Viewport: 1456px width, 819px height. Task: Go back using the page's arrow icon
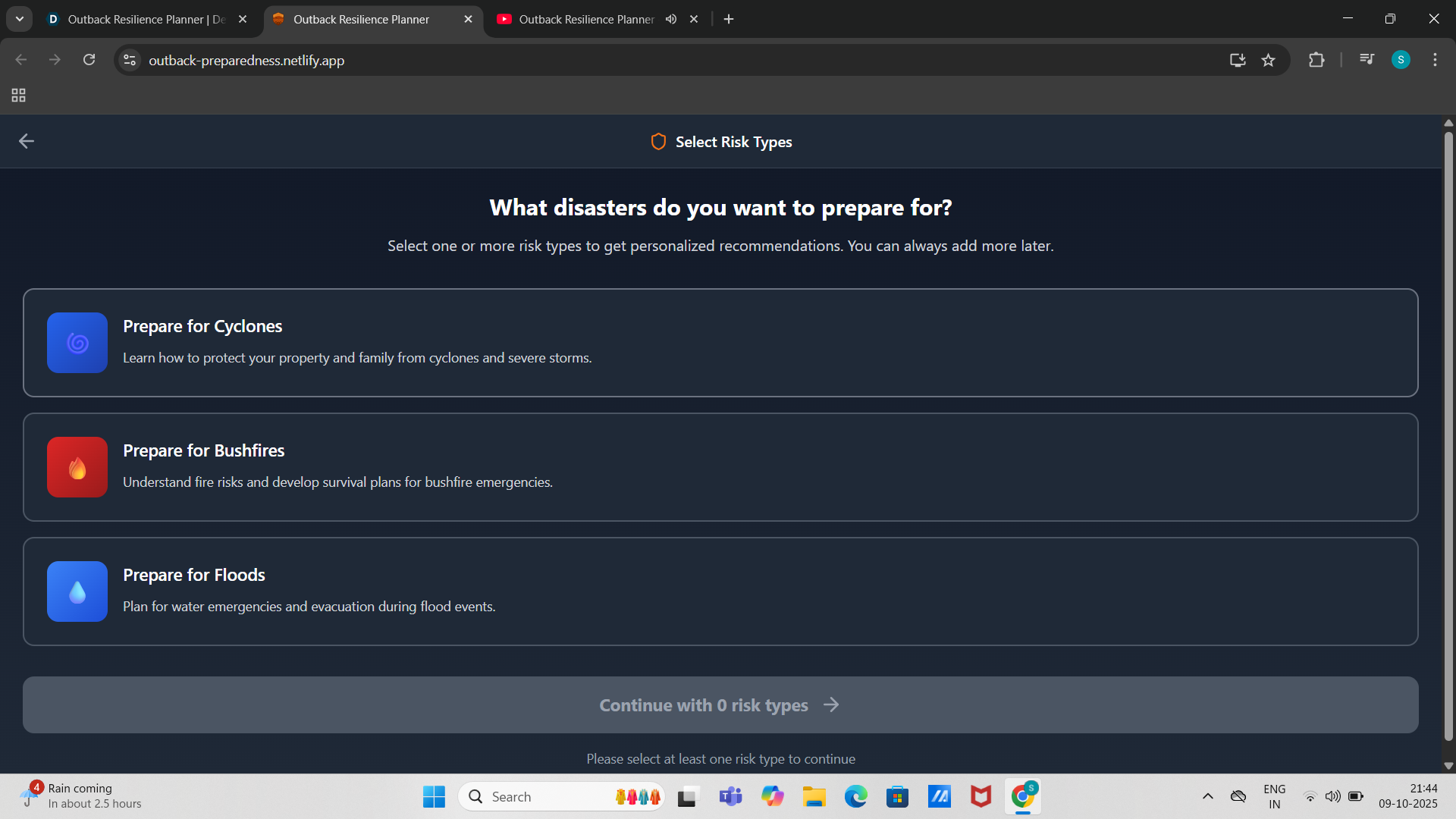pyautogui.click(x=27, y=142)
